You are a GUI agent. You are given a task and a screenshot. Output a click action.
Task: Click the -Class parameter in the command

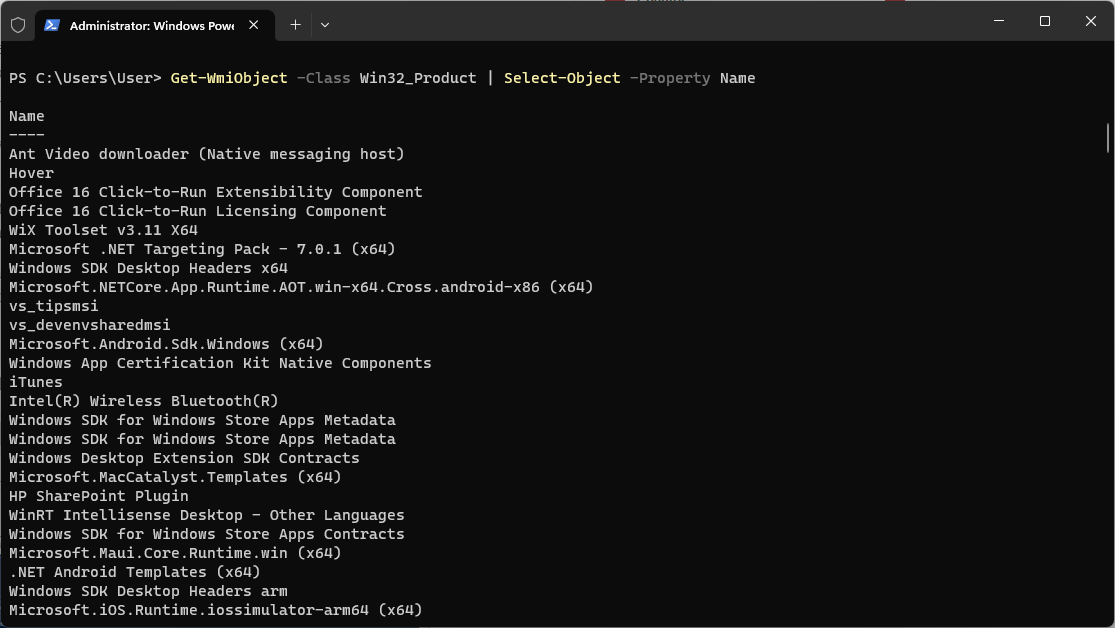click(324, 78)
